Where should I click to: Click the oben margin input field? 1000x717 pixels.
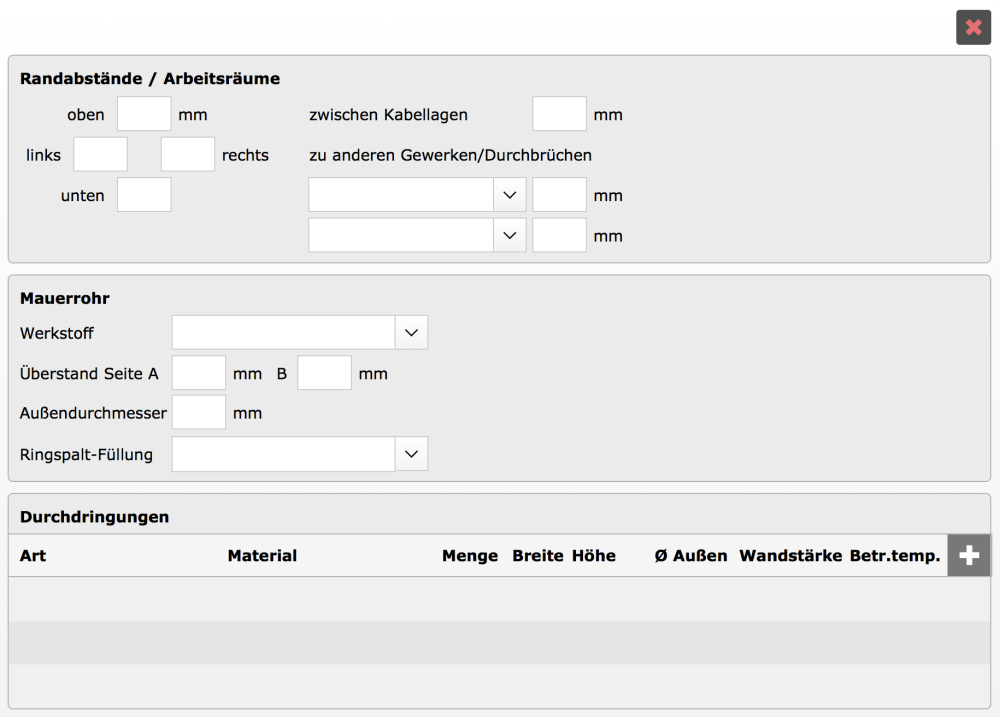click(144, 114)
